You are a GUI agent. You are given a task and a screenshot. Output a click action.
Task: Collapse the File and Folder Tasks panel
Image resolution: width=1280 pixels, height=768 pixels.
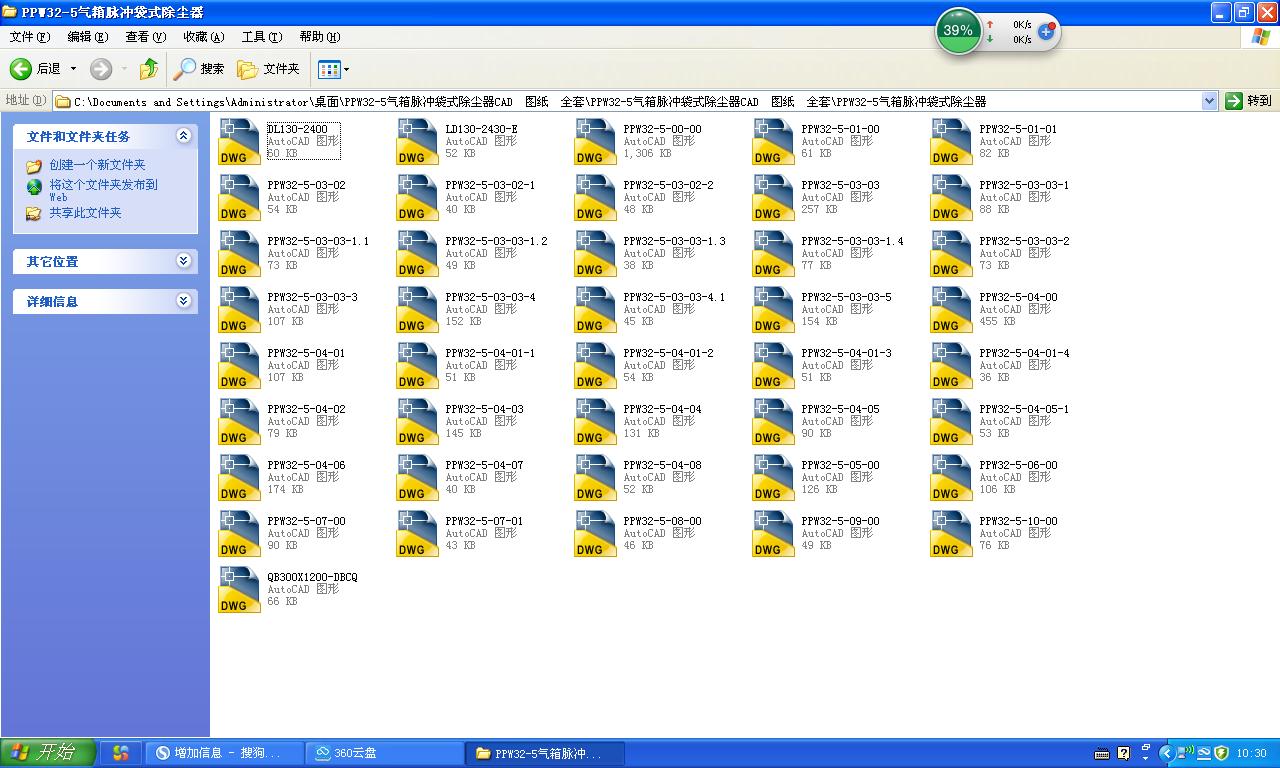point(183,136)
